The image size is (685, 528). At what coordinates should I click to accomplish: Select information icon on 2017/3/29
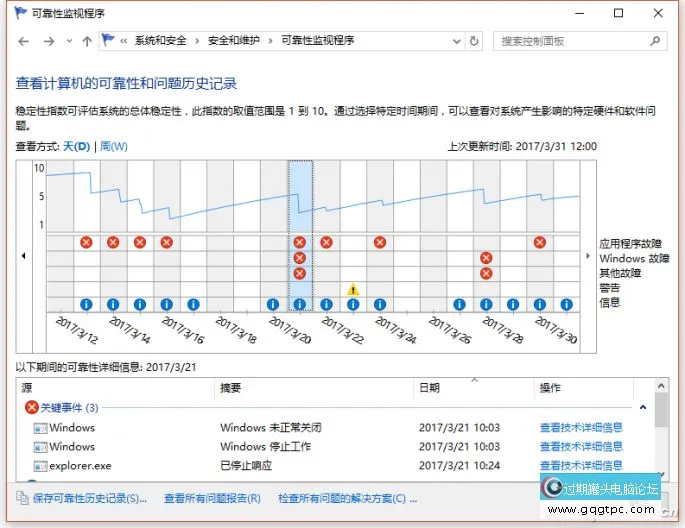point(513,304)
